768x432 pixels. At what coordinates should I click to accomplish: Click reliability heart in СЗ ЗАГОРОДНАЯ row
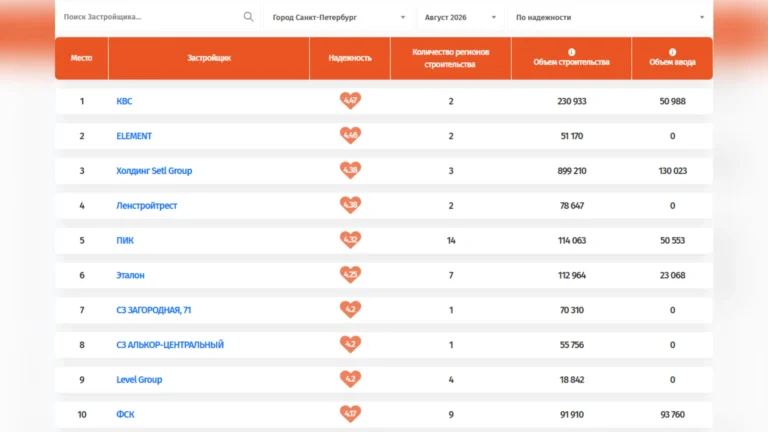click(350, 310)
